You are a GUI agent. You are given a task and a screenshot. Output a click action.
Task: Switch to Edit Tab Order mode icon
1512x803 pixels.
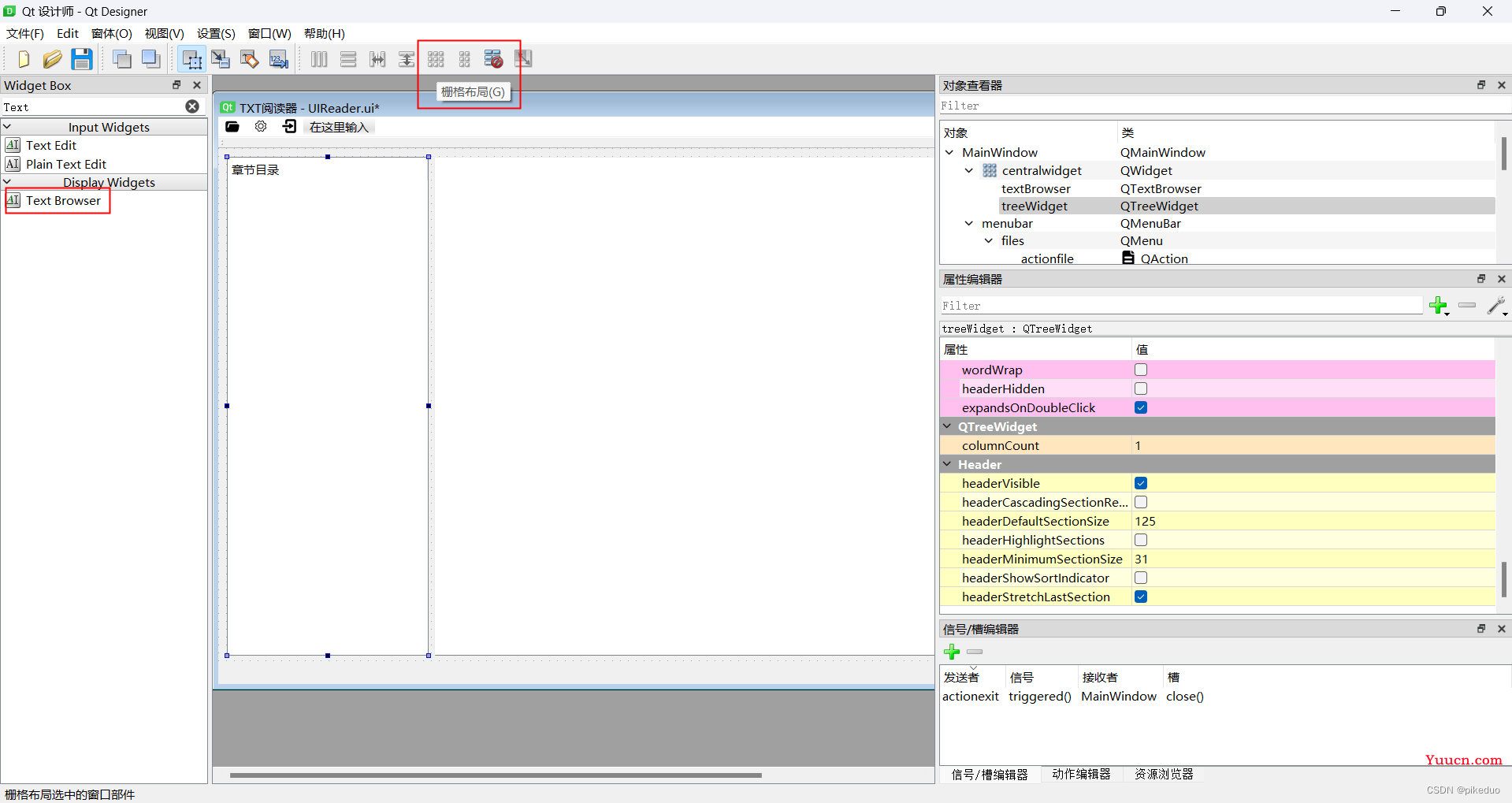click(x=279, y=59)
